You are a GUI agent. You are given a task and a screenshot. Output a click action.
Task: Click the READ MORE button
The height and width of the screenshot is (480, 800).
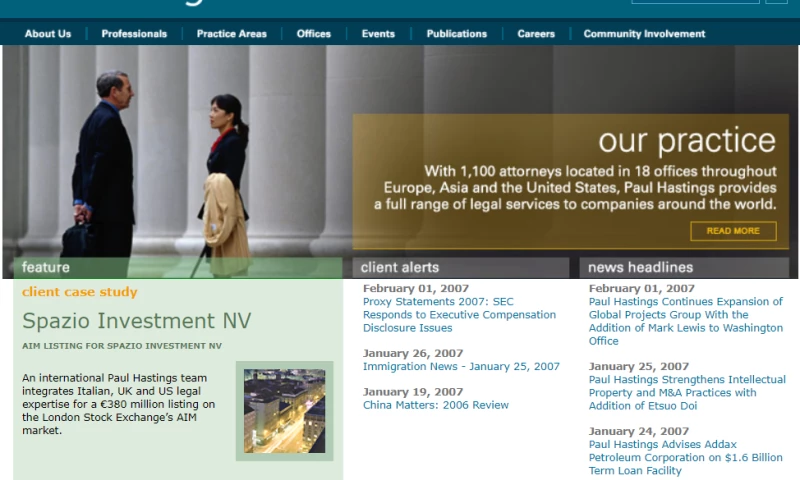[x=733, y=231]
